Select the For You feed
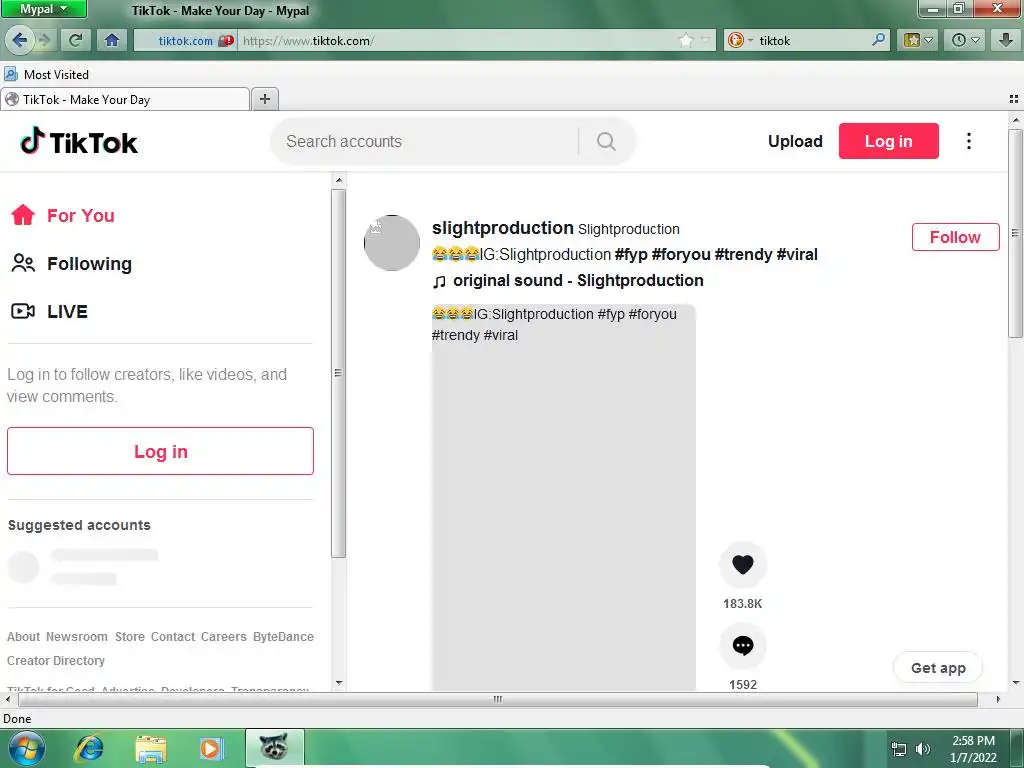 [x=63, y=216]
